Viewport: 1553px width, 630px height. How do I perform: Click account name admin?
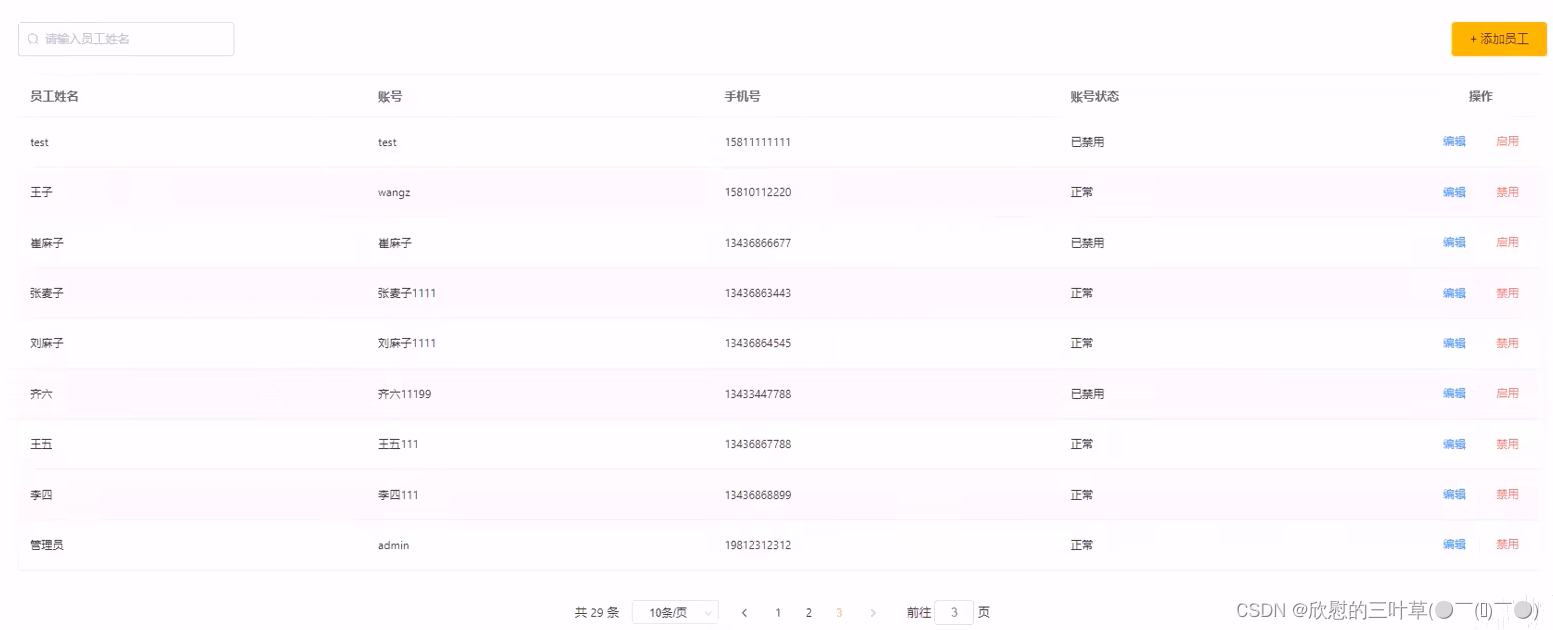(393, 545)
